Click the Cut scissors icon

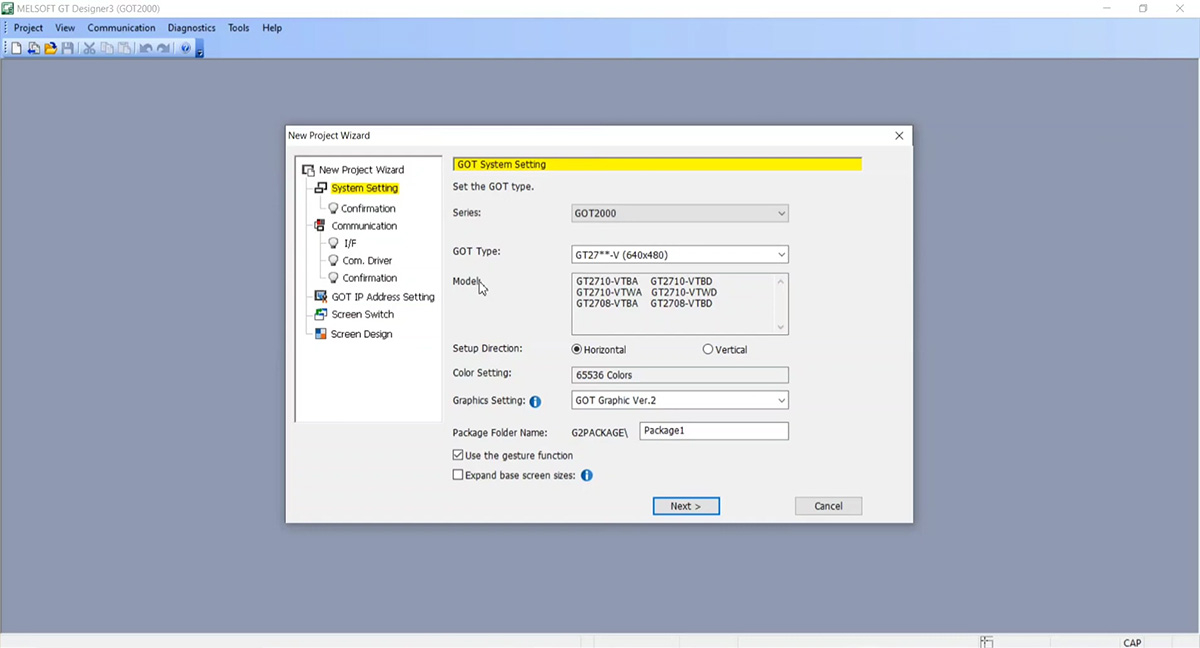pos(89,48)
